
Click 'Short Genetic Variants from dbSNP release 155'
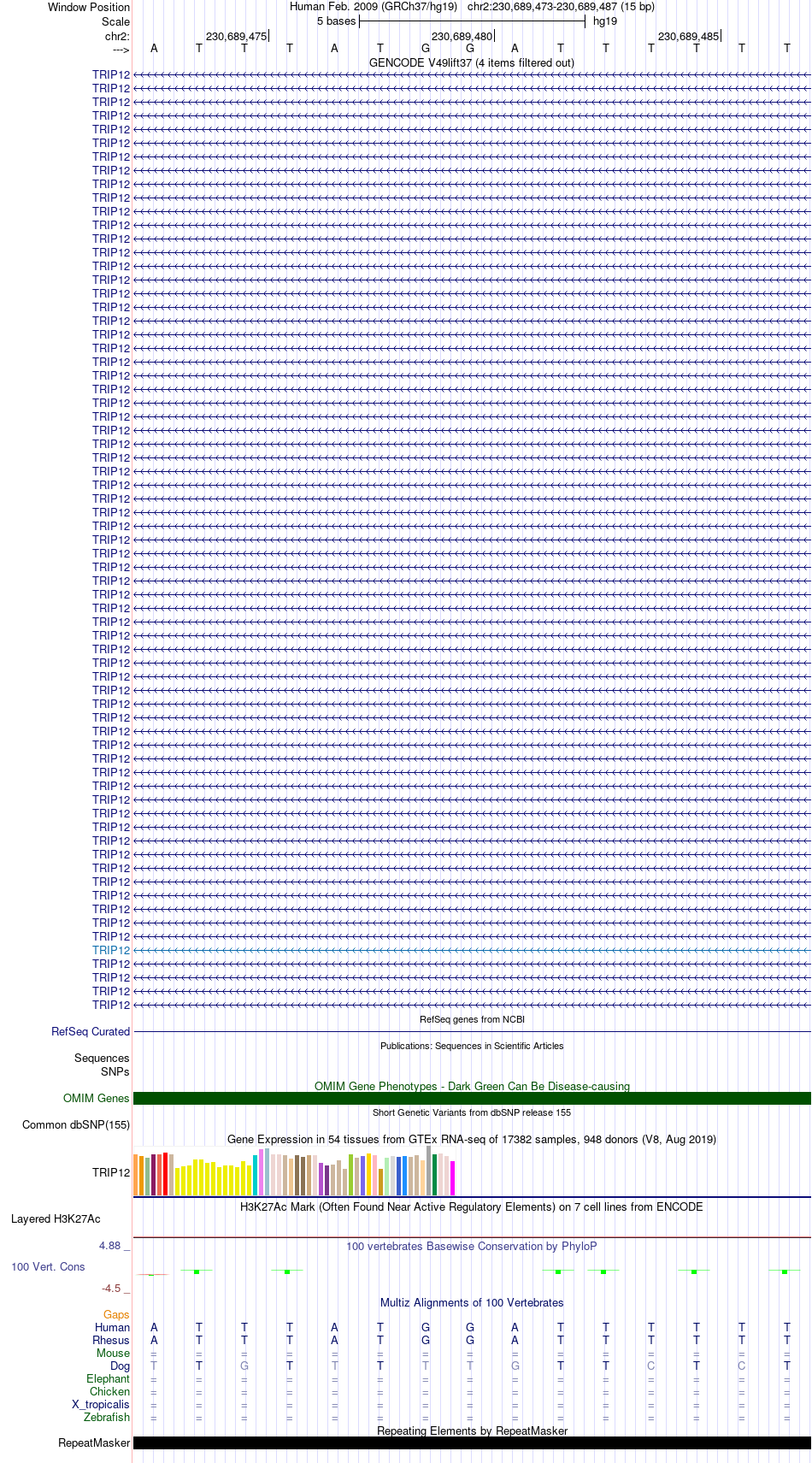point(472,1112)
